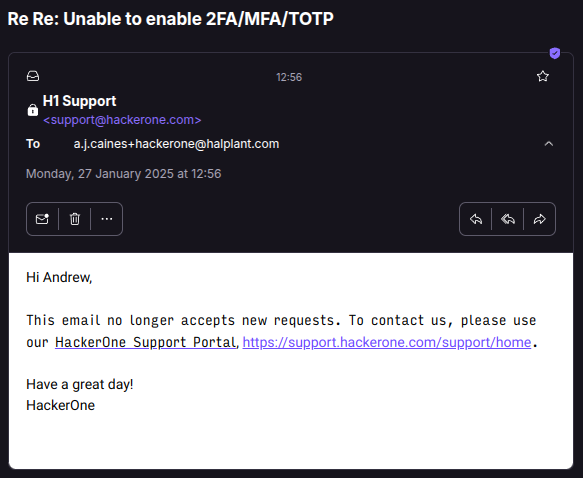Open the HackerOne Support Portal link

coord(145,342)
